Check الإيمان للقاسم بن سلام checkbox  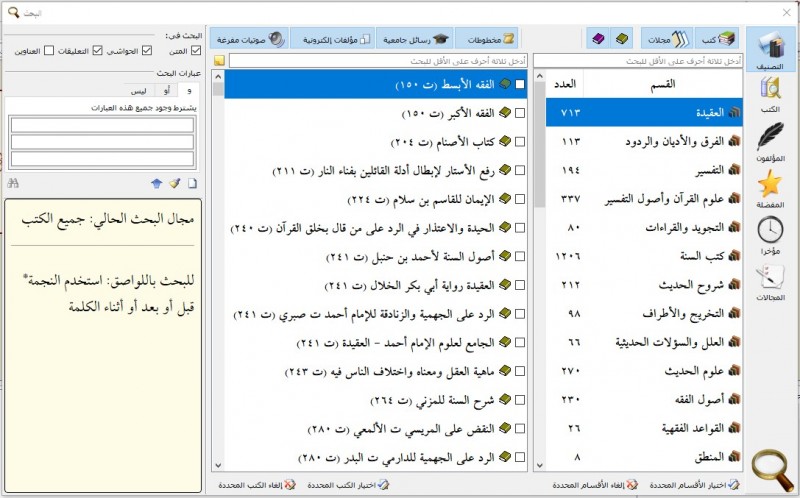point(520,199)
